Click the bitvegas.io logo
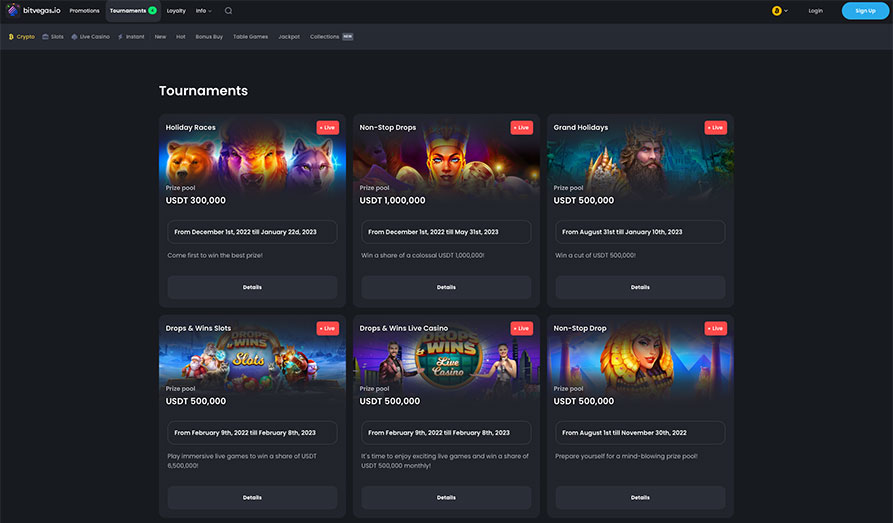Viewport: 893px width, 523px height. pos(34,11)
